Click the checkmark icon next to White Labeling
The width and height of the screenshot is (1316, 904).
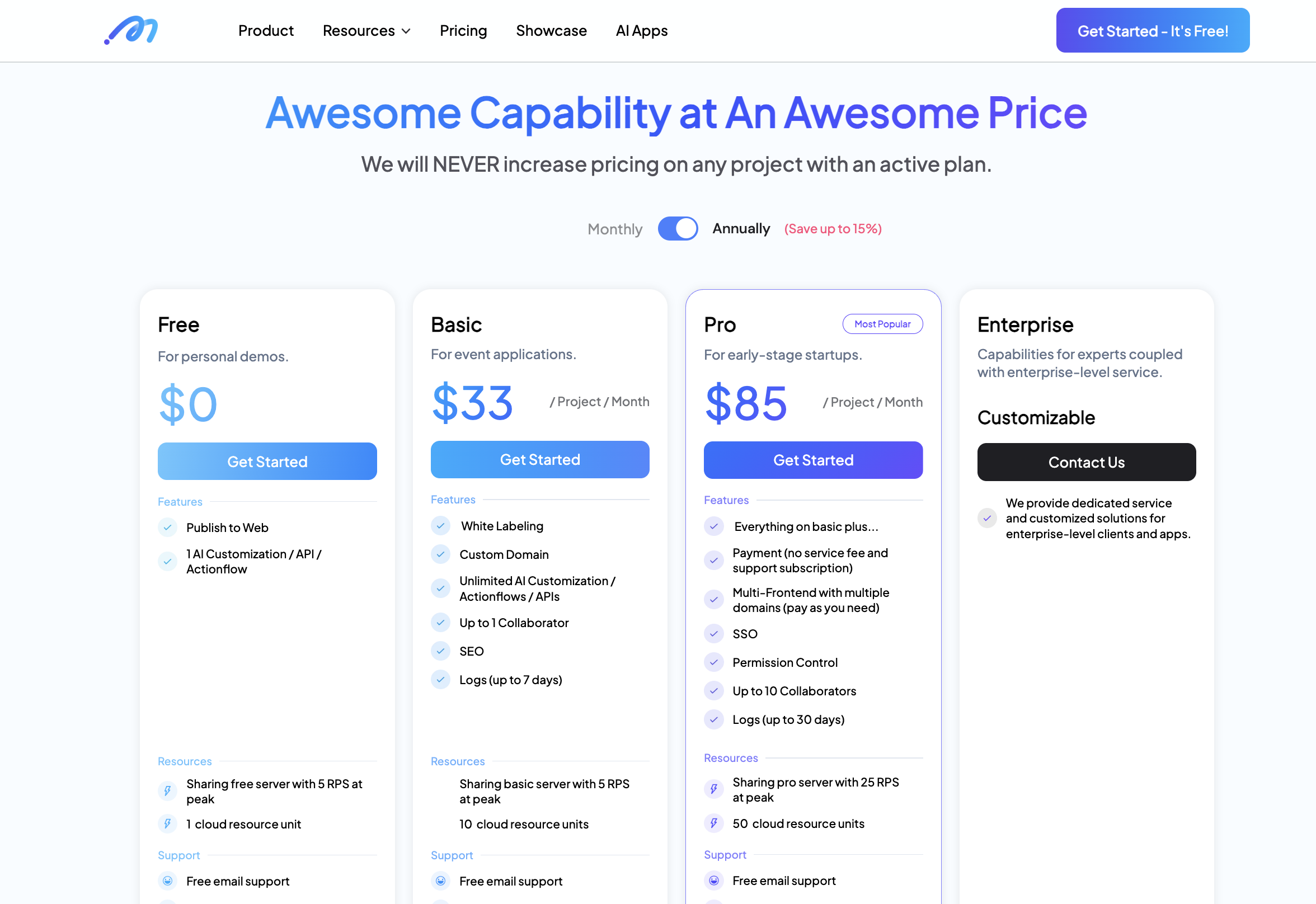(440, 526)
